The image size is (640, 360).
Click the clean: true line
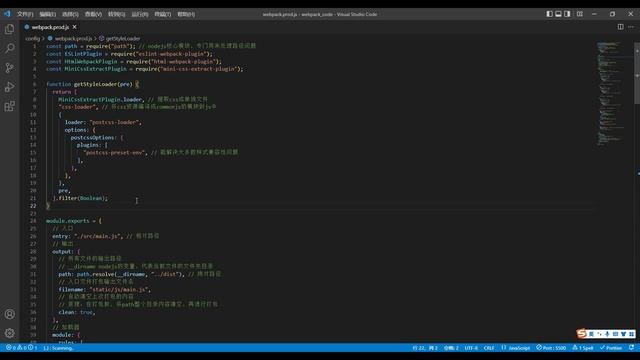click(x=77, y=312)
